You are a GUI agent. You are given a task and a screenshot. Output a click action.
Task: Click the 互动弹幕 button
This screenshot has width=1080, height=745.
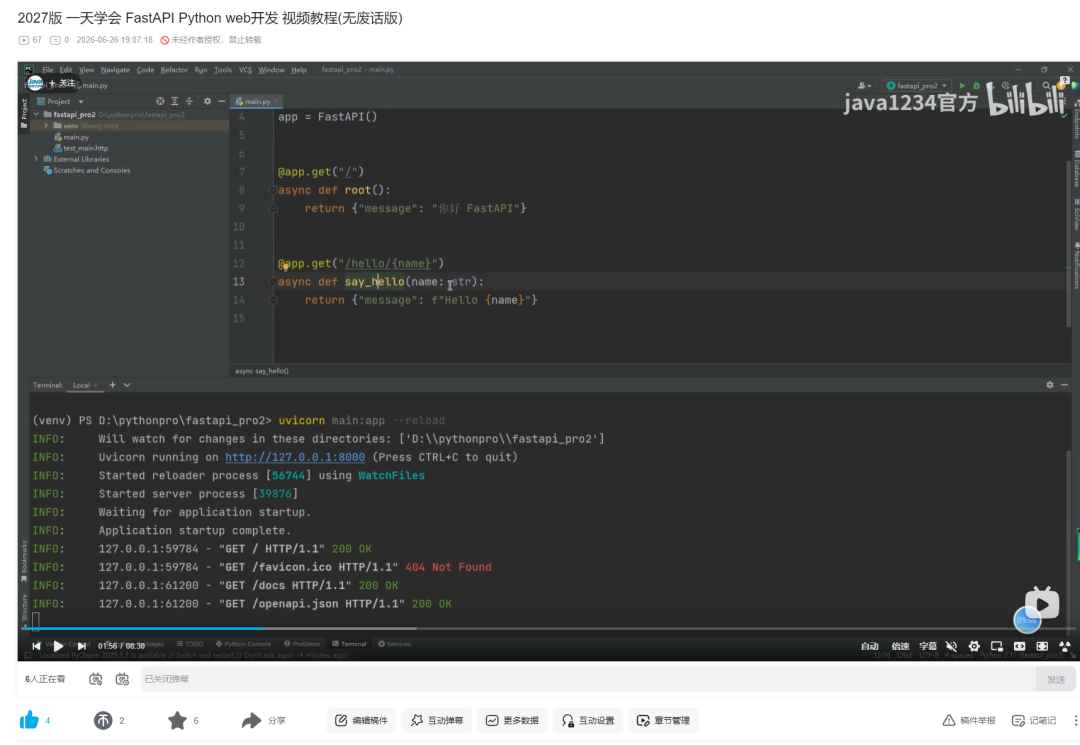click(437, 720)
